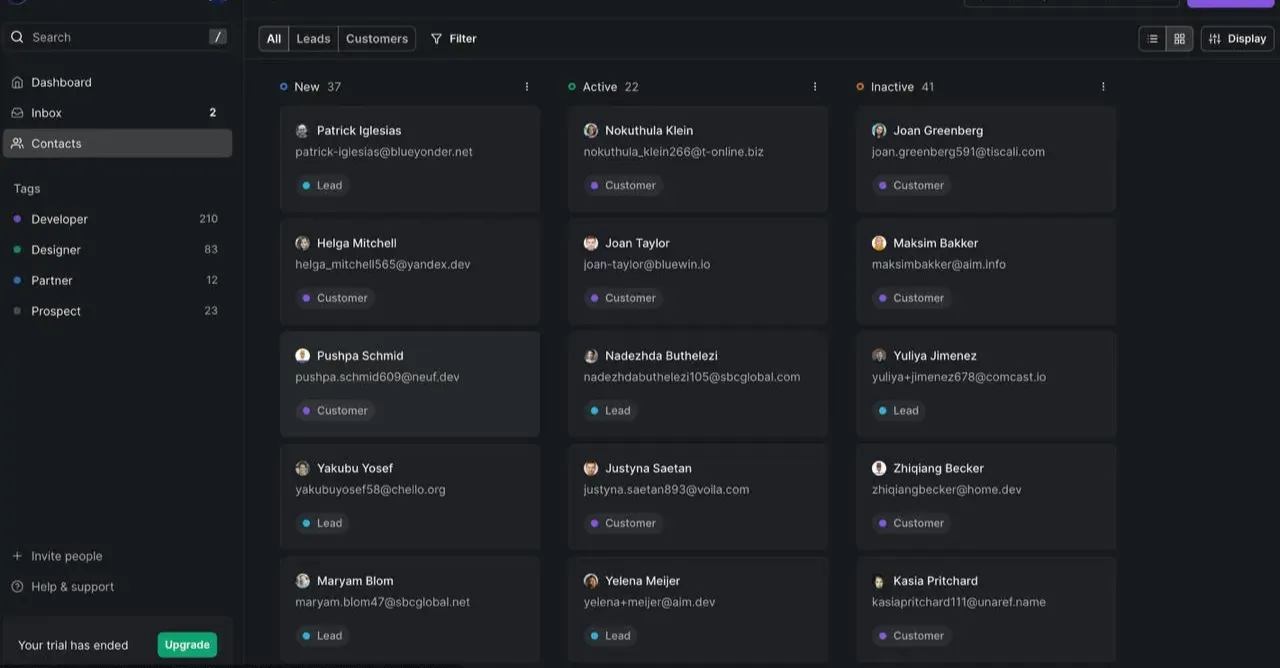The height and width of the screenshot is (668, 1280).
Task: Select the green Designer tag
Action: (56, 250)
